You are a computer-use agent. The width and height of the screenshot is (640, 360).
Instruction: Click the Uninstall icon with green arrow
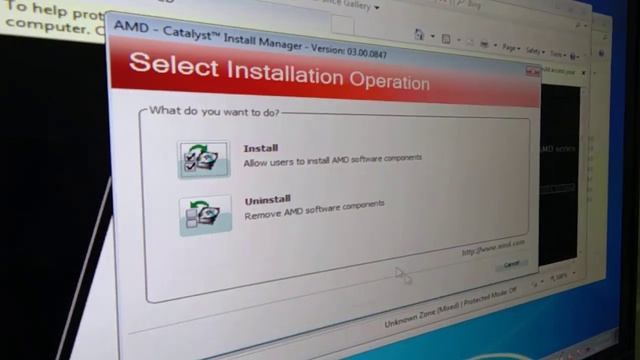tap(205, 215)
